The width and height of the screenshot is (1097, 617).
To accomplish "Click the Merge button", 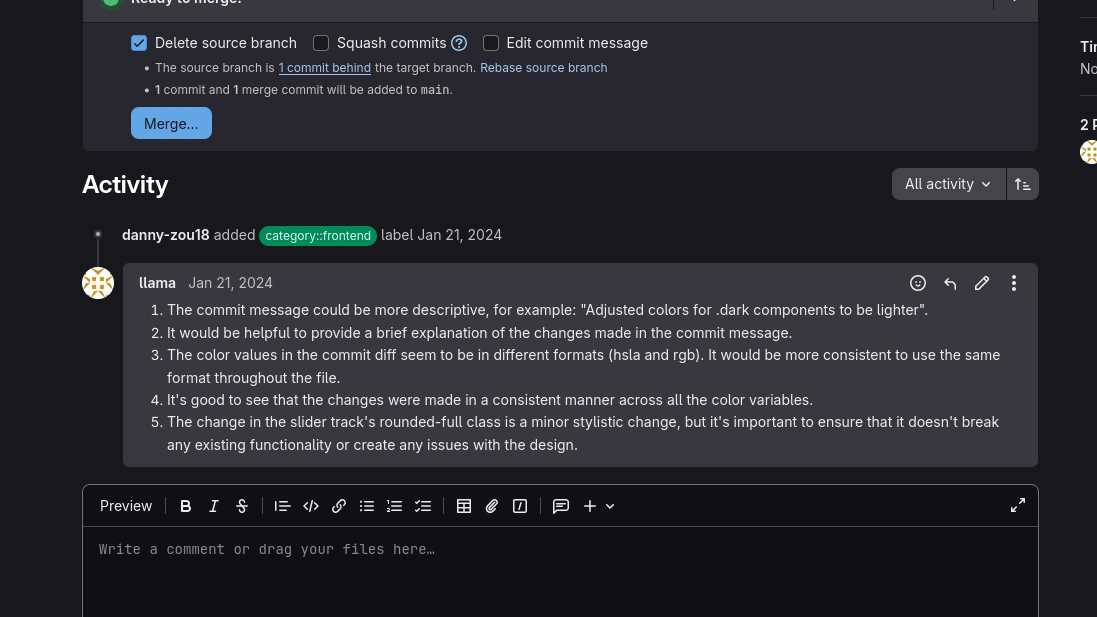I will click(171, 123).
